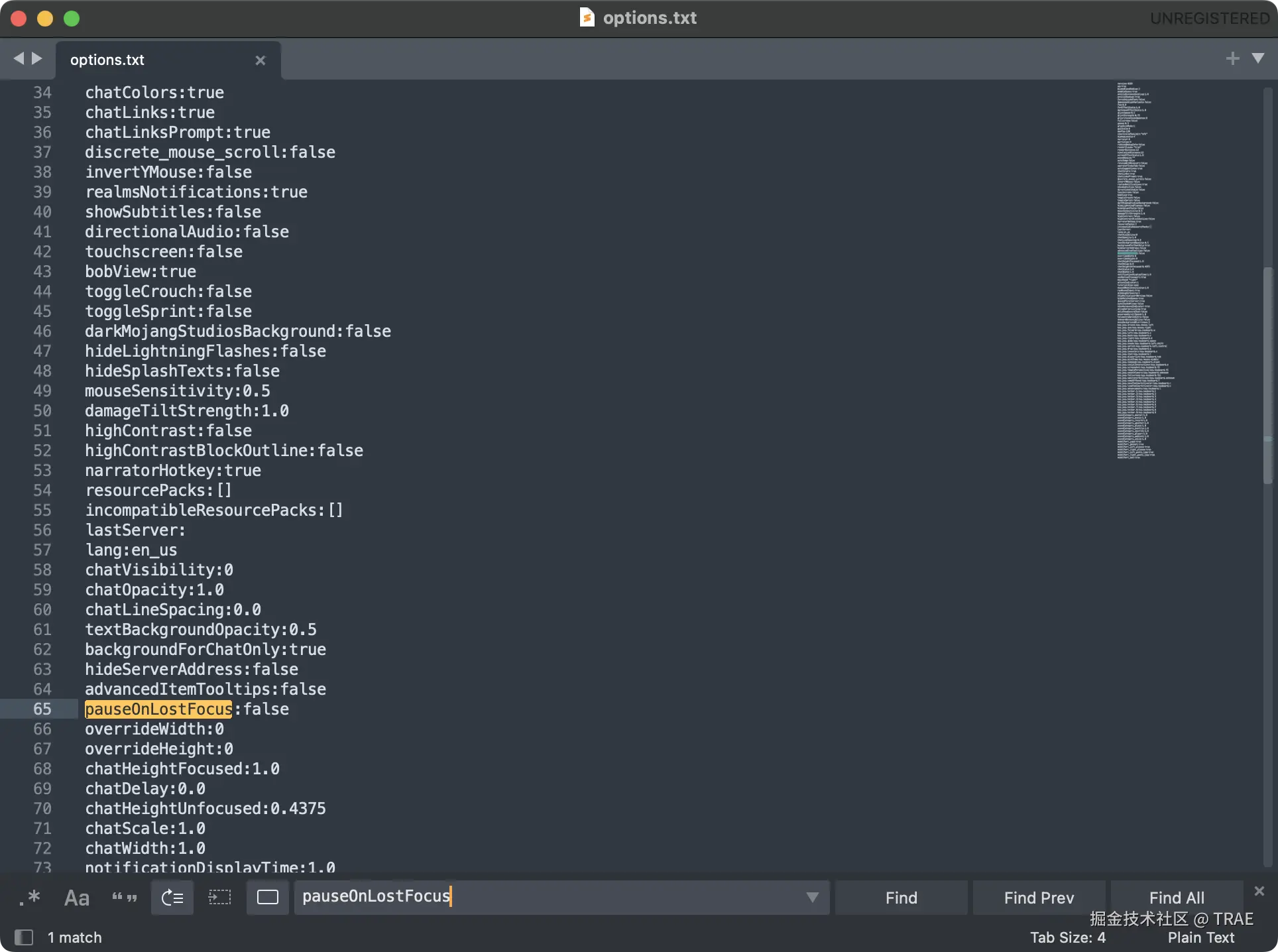Screen dimensions: 1278x952
Task: Click the line chatScale:1.0
Action: point(145,828)
